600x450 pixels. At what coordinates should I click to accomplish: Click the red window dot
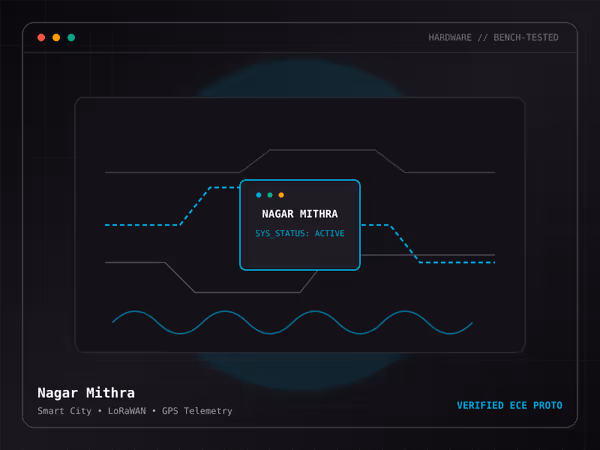click(x=41, y=38)
